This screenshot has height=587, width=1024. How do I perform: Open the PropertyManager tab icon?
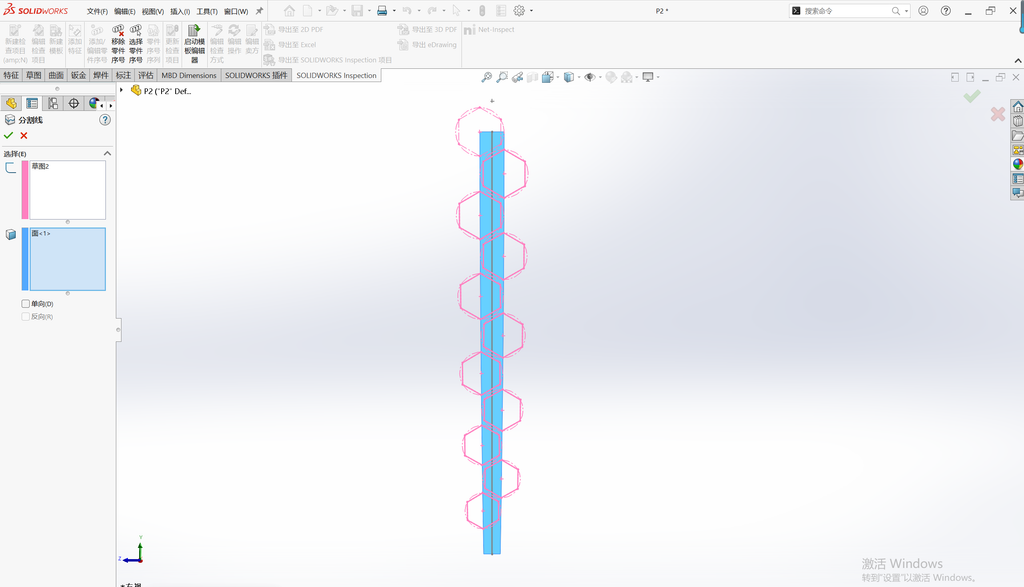(x=32, y=104)
